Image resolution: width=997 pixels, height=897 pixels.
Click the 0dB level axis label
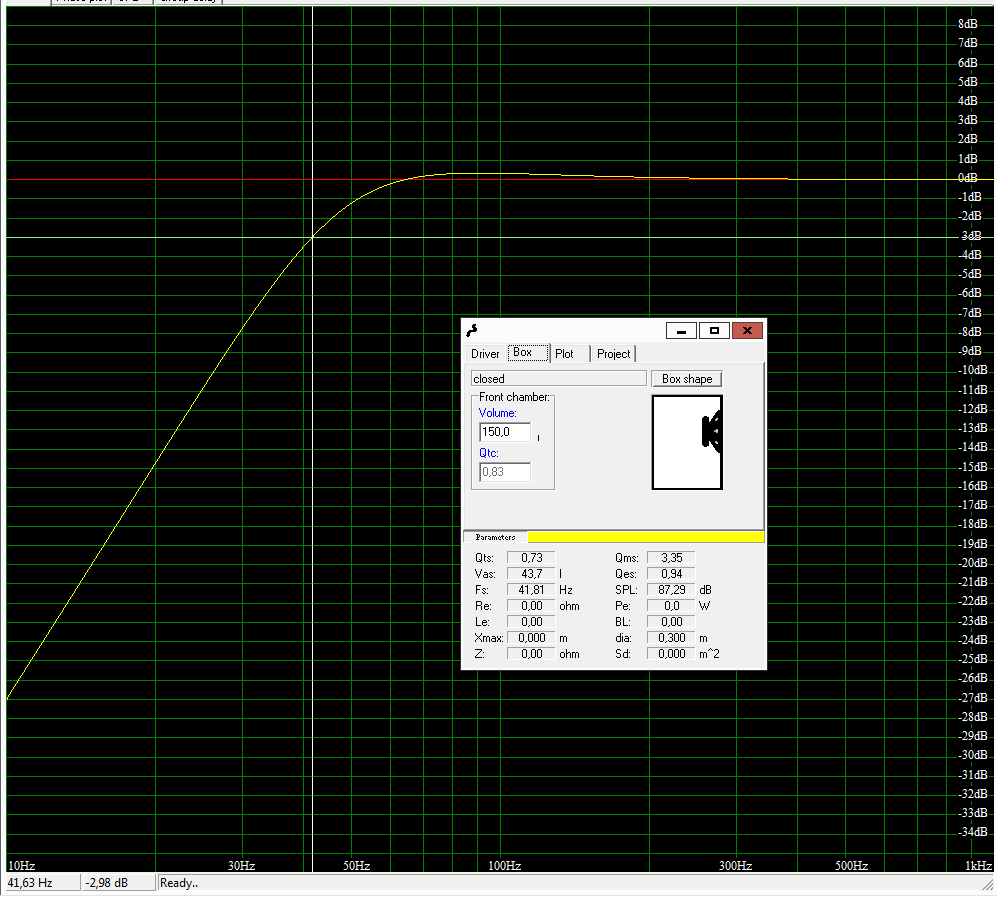pos(968,178)
